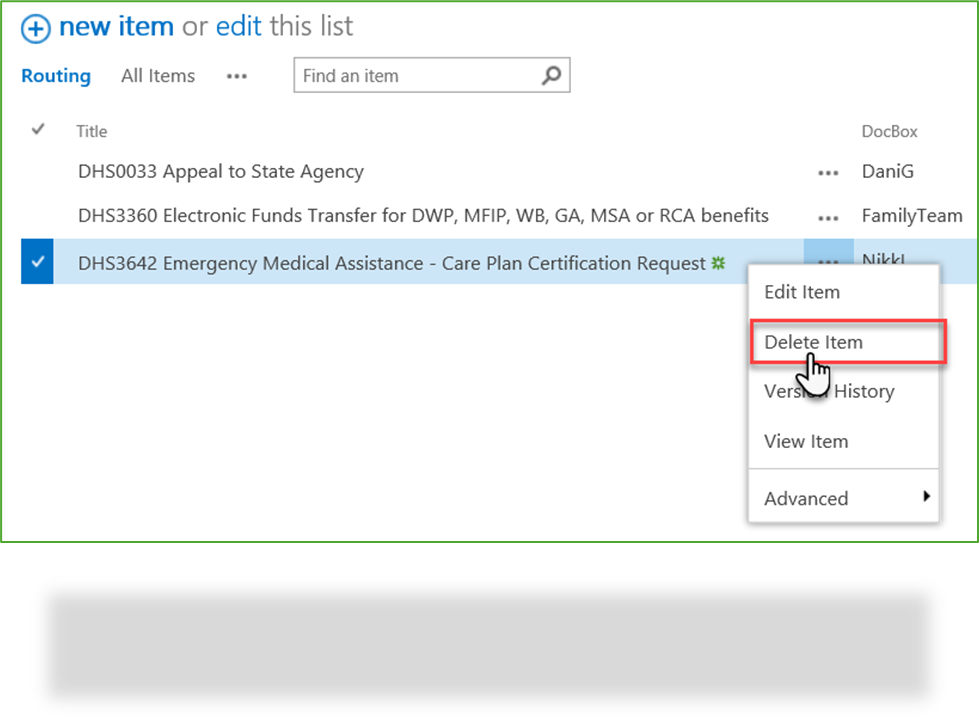The image size is (979, 723).
Task: Toggle the select-all checkmark in header
Action: pyautogui.click(x=38, y=129)
